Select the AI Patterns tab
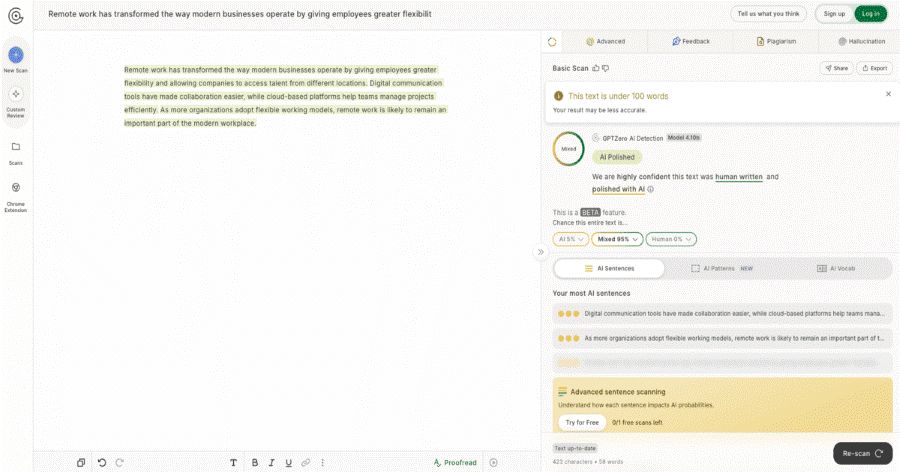The width and height of the screenshot is (900, 472). click(x=721, y=268)
